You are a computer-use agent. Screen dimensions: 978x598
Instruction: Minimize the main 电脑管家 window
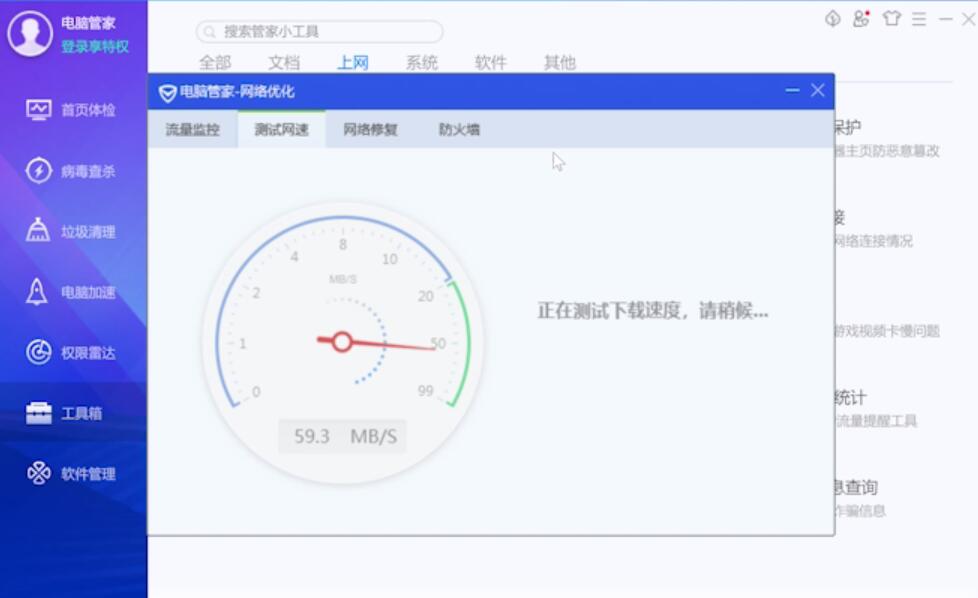[946, 19]
